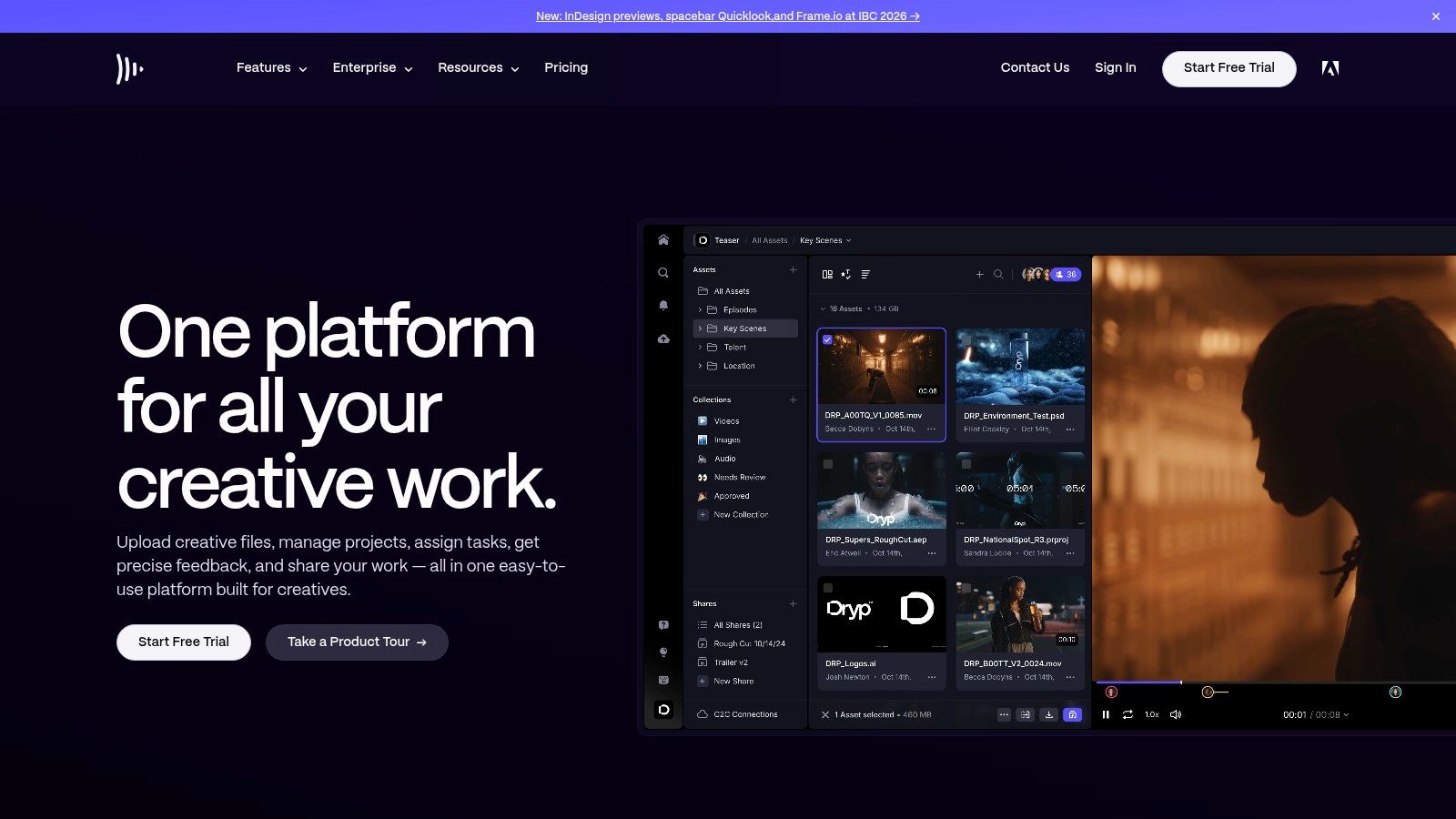The image size is (1456, 819).
Task: Click Start Free Trial in the header
Action: coord(1228,68)
